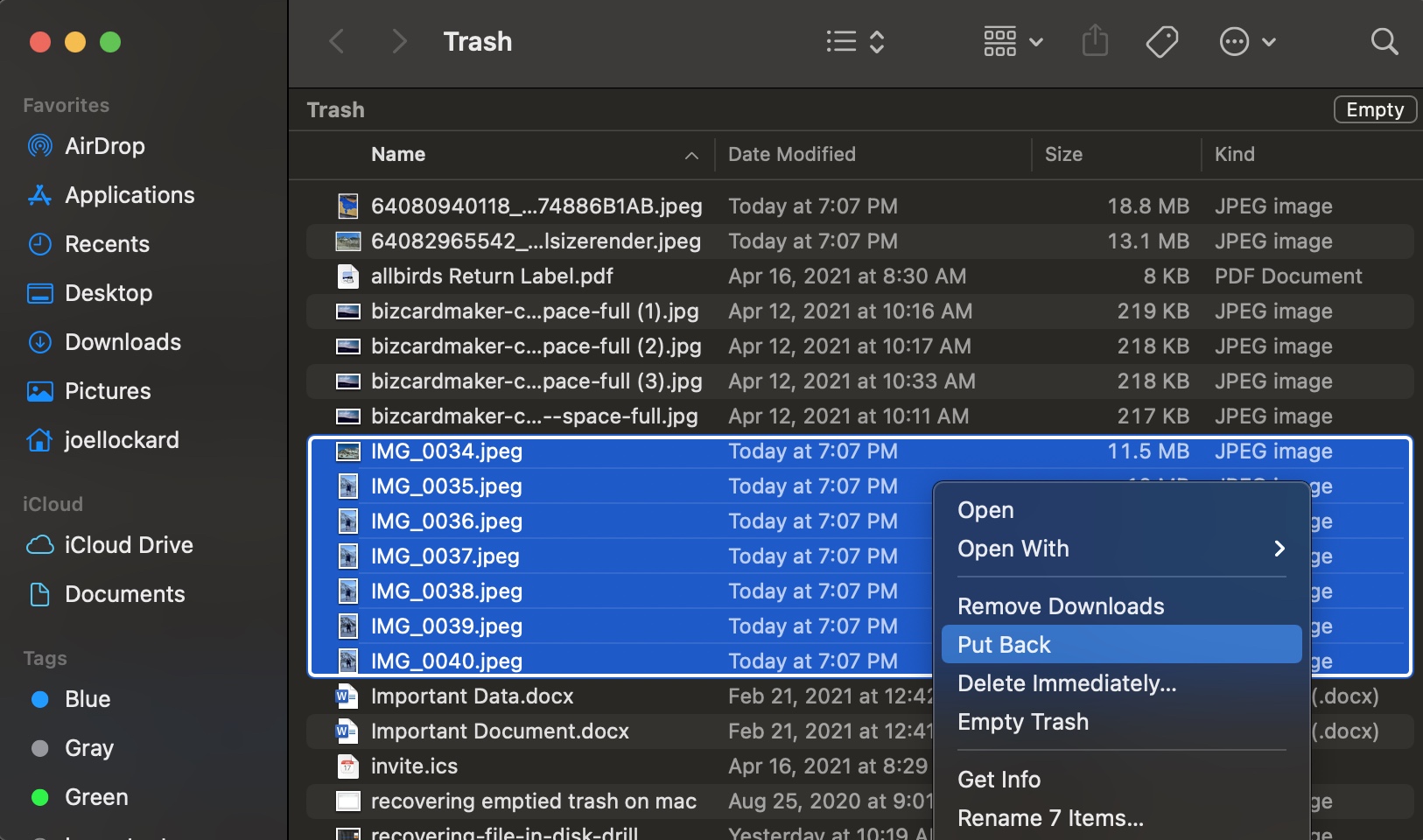The height and width of the screenshot is (840, 1423).
Task: Select IMG_0034.jpeg row
Action: (x=859, y=451)
